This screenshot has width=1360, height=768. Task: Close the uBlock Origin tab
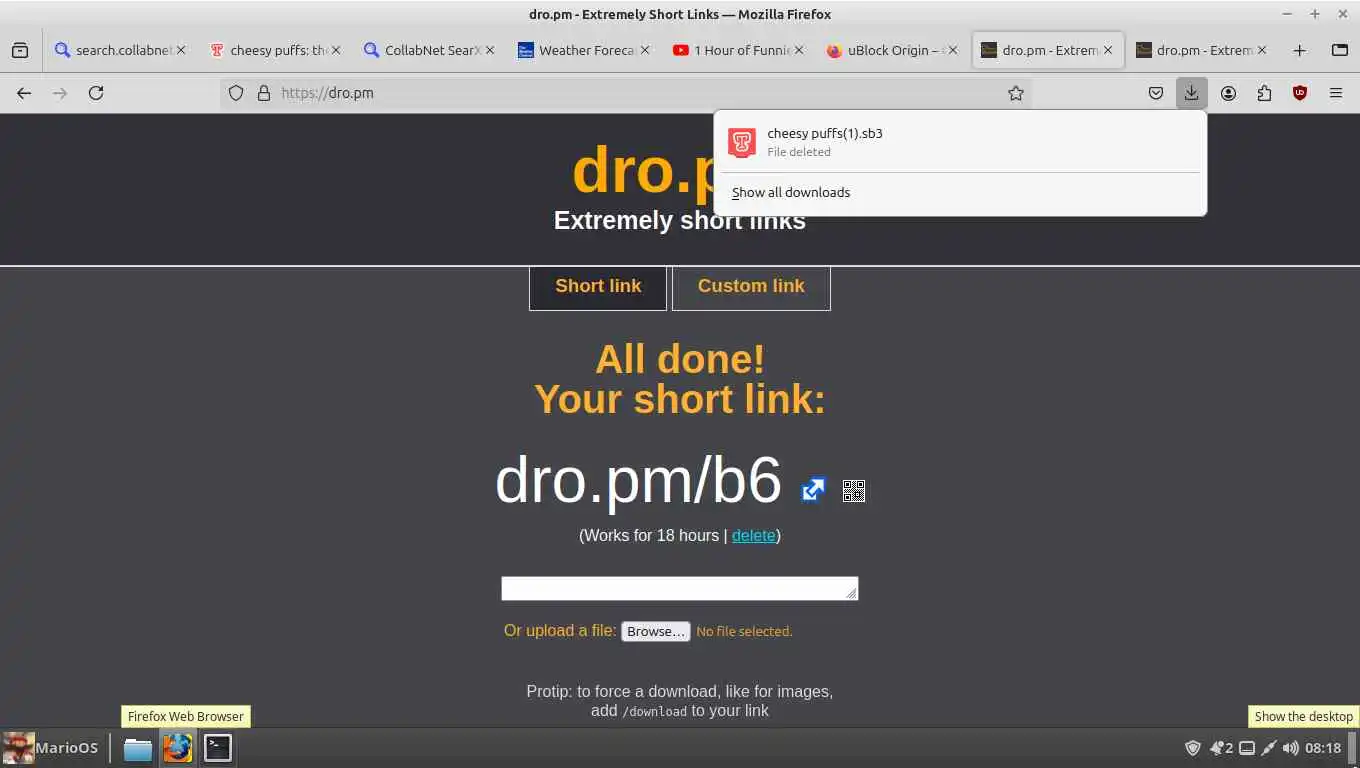[x=953, y=50]
